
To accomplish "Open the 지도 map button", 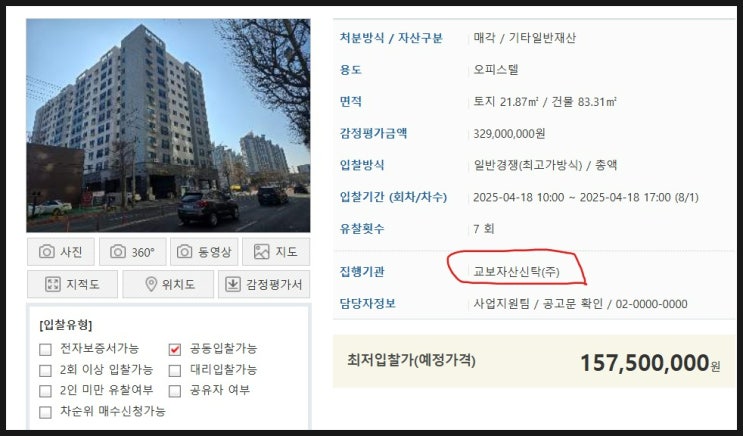I will pyautogui.click(x=276, y=252).
